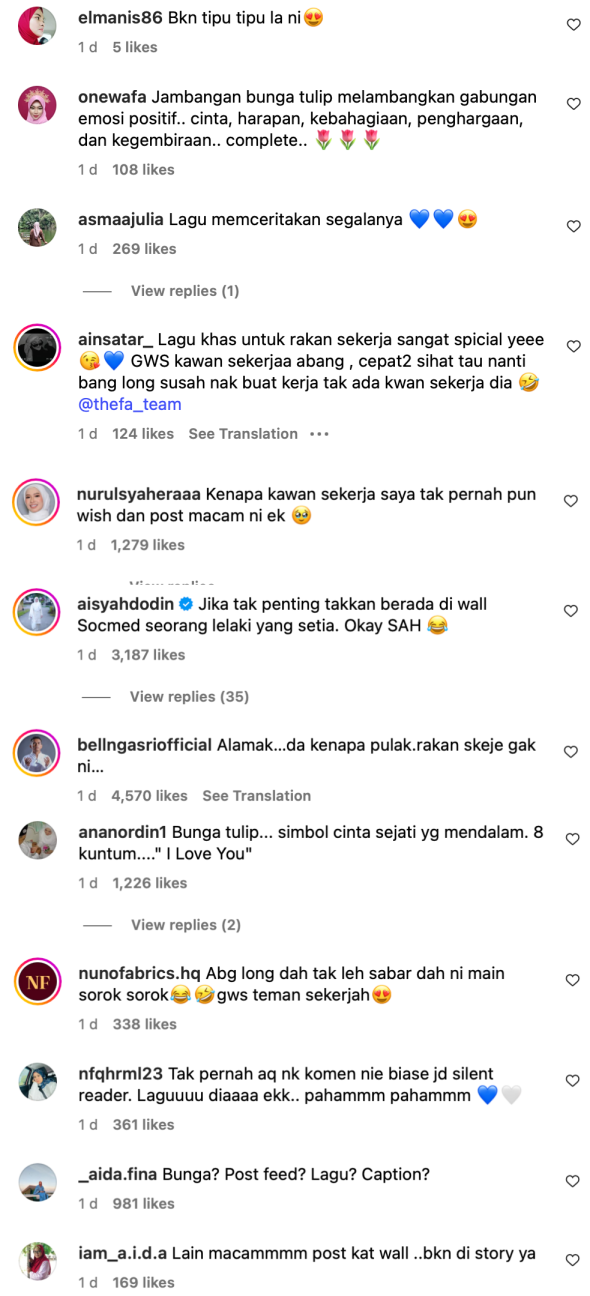The image size is (590, 1296).
Task: Like onewafa's tulip bouquet comment
Action: (573, 104)
